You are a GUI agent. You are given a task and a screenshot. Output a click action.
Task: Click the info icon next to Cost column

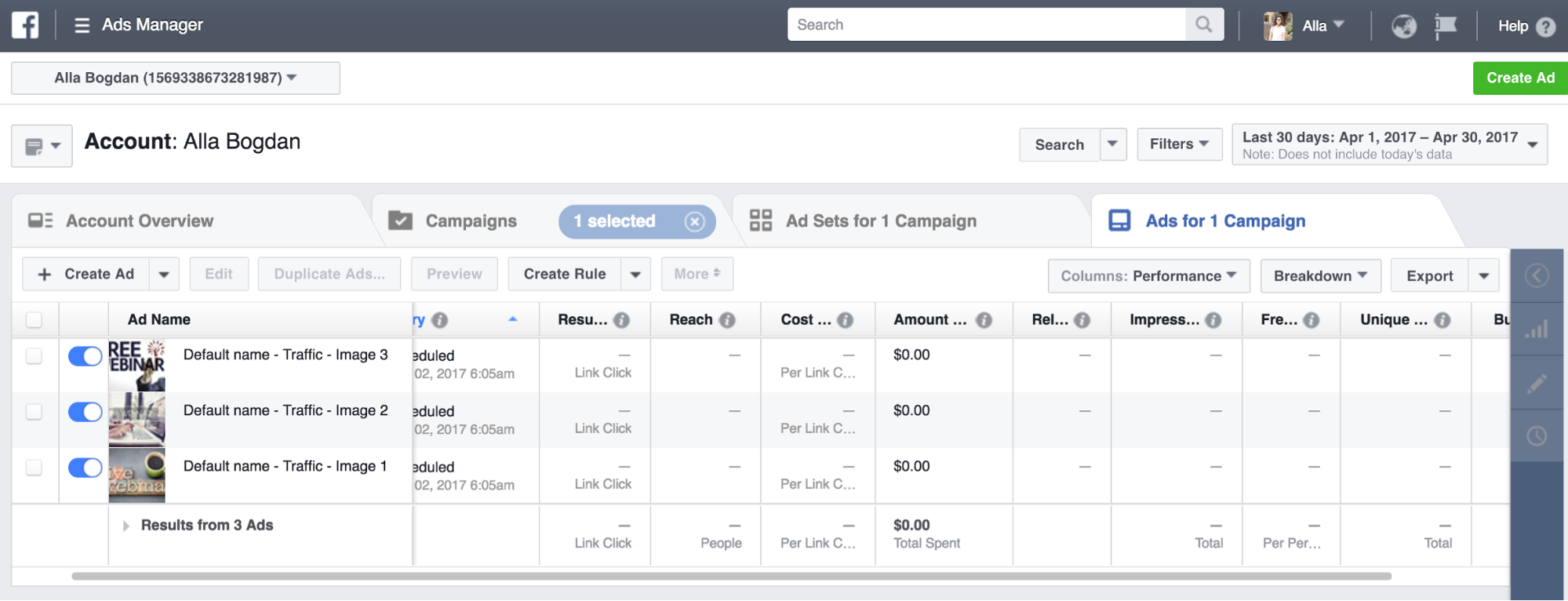[845, 320]
